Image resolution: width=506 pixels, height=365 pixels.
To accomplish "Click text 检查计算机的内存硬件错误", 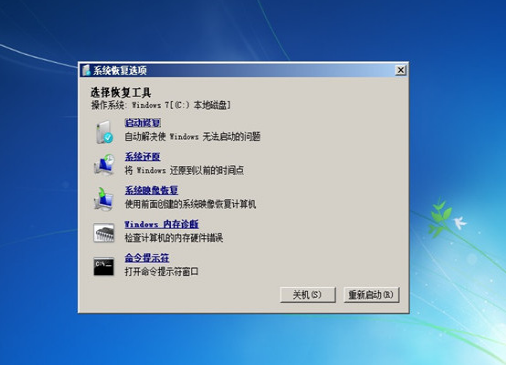I will pos(174,238).
